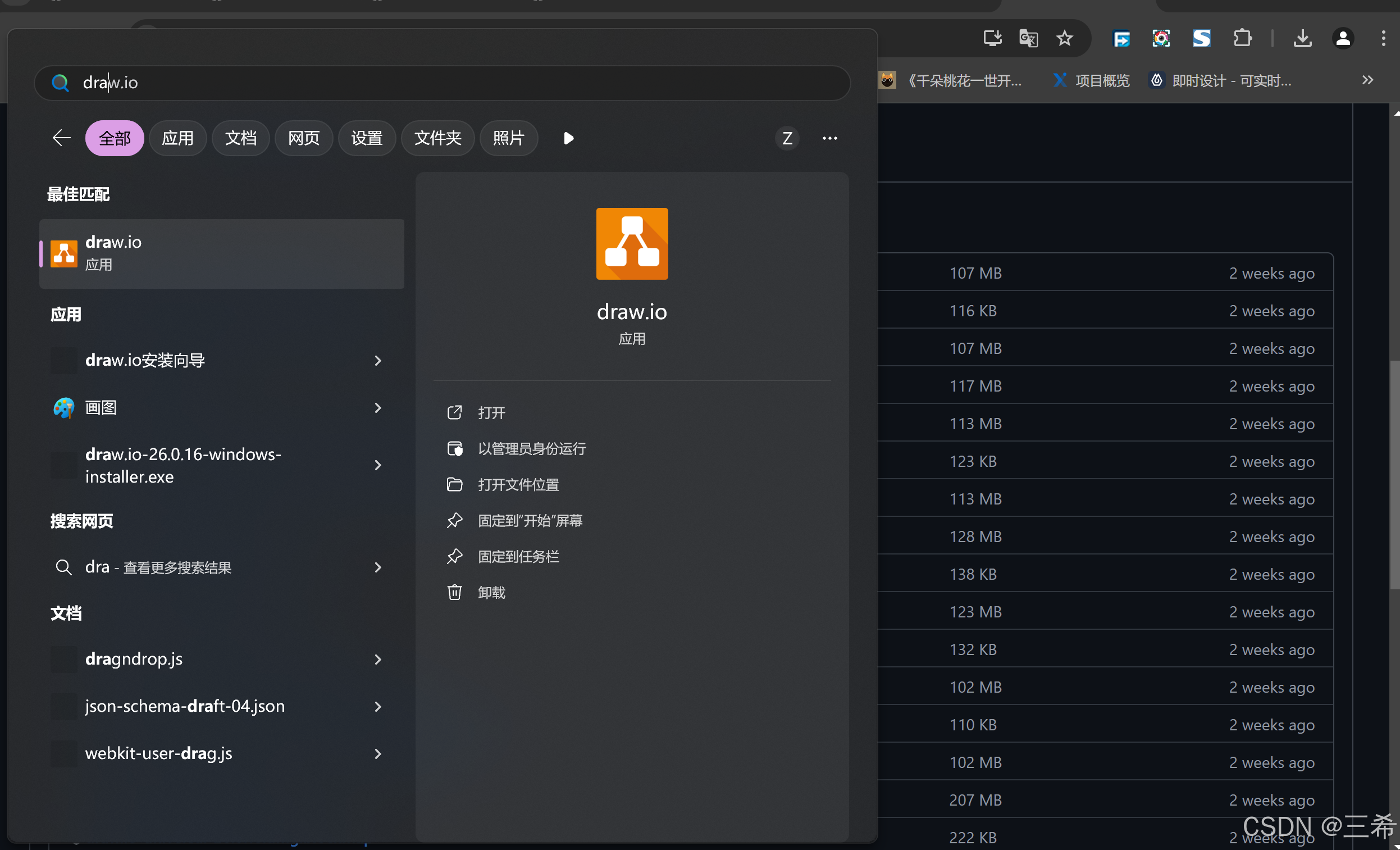The height and width of the screenshot is (850, 1400).
Task: Open draw.io from the Best match icon
Action: (63, 253)
